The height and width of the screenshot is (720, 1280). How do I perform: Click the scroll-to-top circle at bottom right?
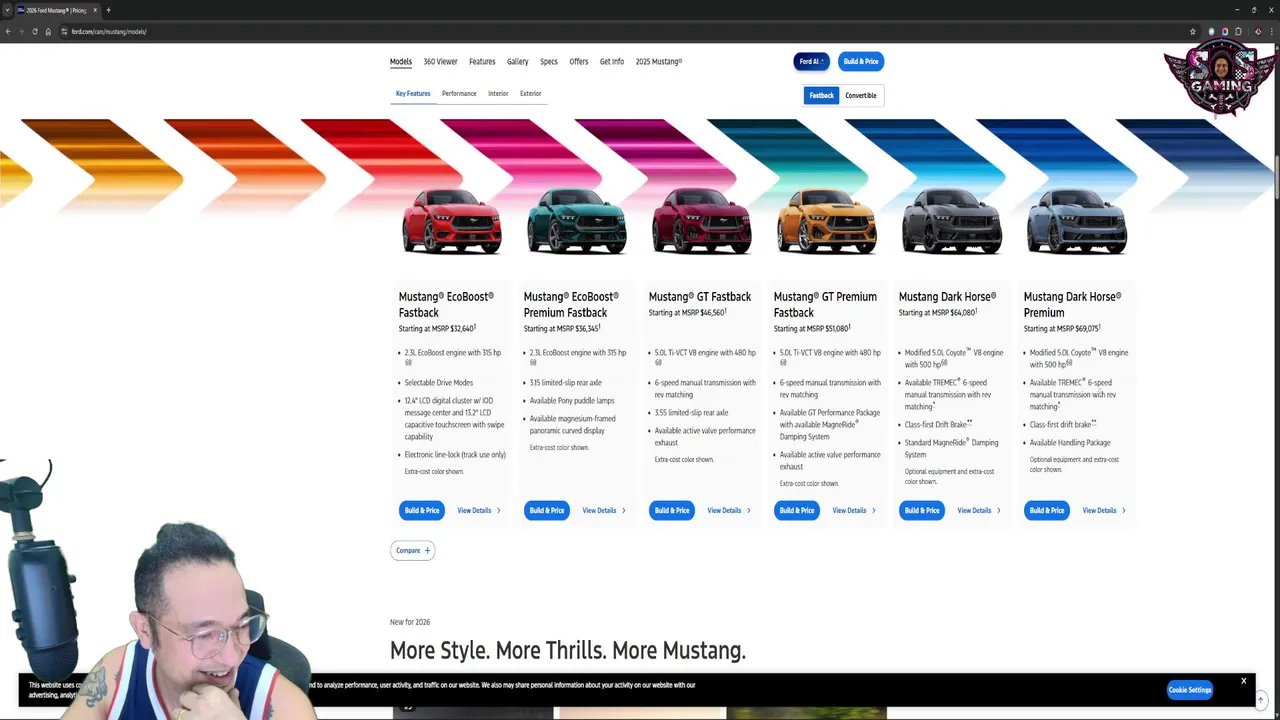[1261, 700]
